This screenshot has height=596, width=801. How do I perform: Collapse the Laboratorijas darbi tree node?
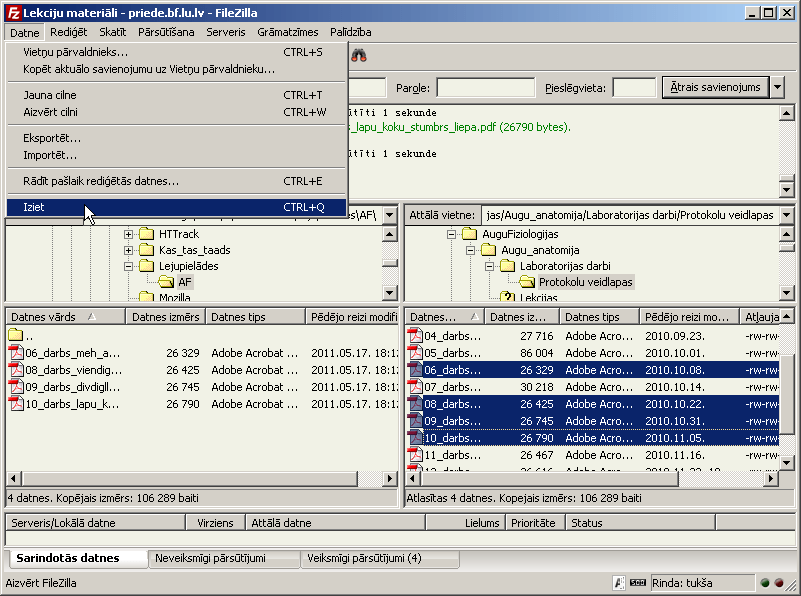pyautogui.click(x=489, y=266)
